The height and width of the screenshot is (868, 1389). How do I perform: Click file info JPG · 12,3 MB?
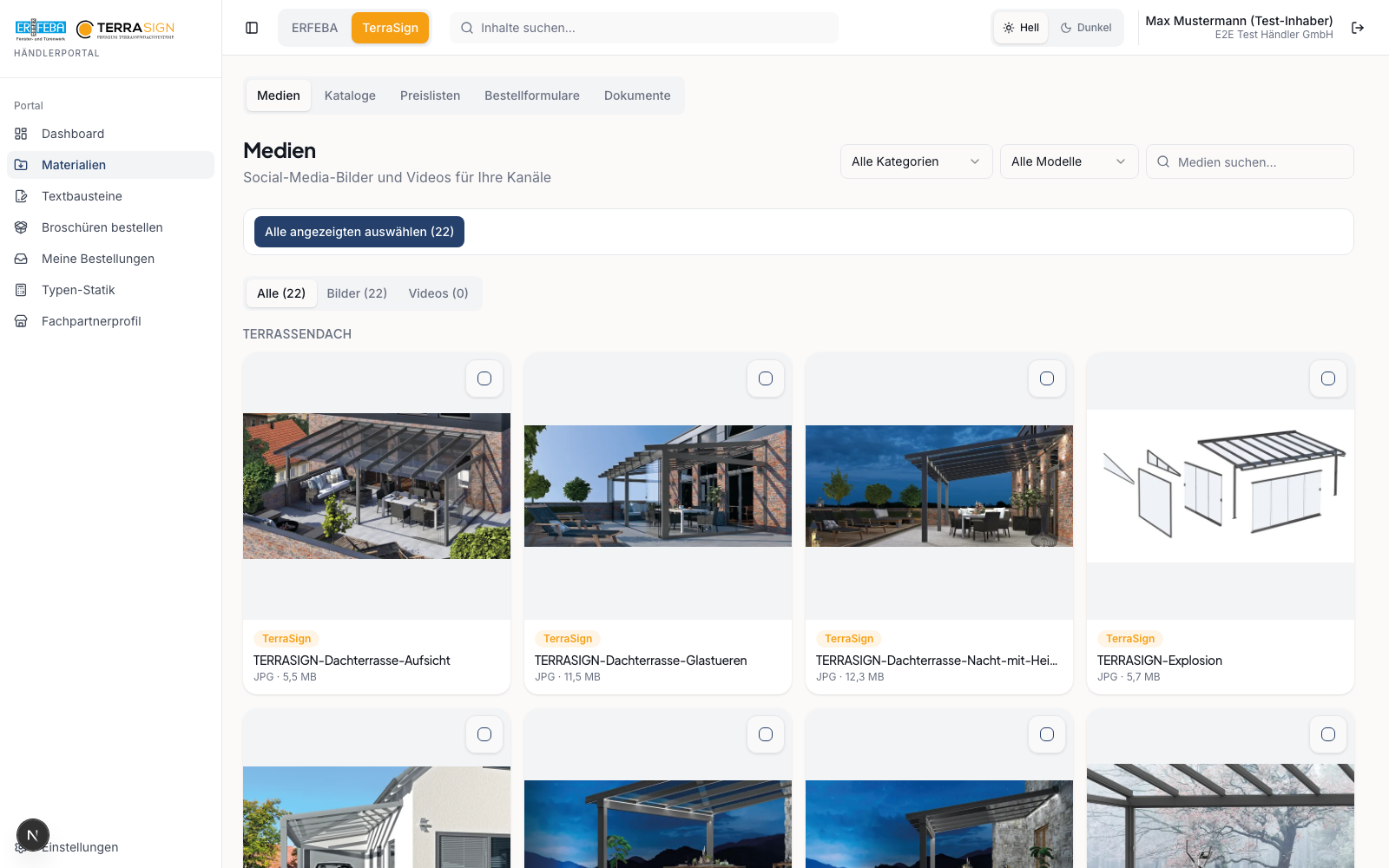(x=850, y=677)
